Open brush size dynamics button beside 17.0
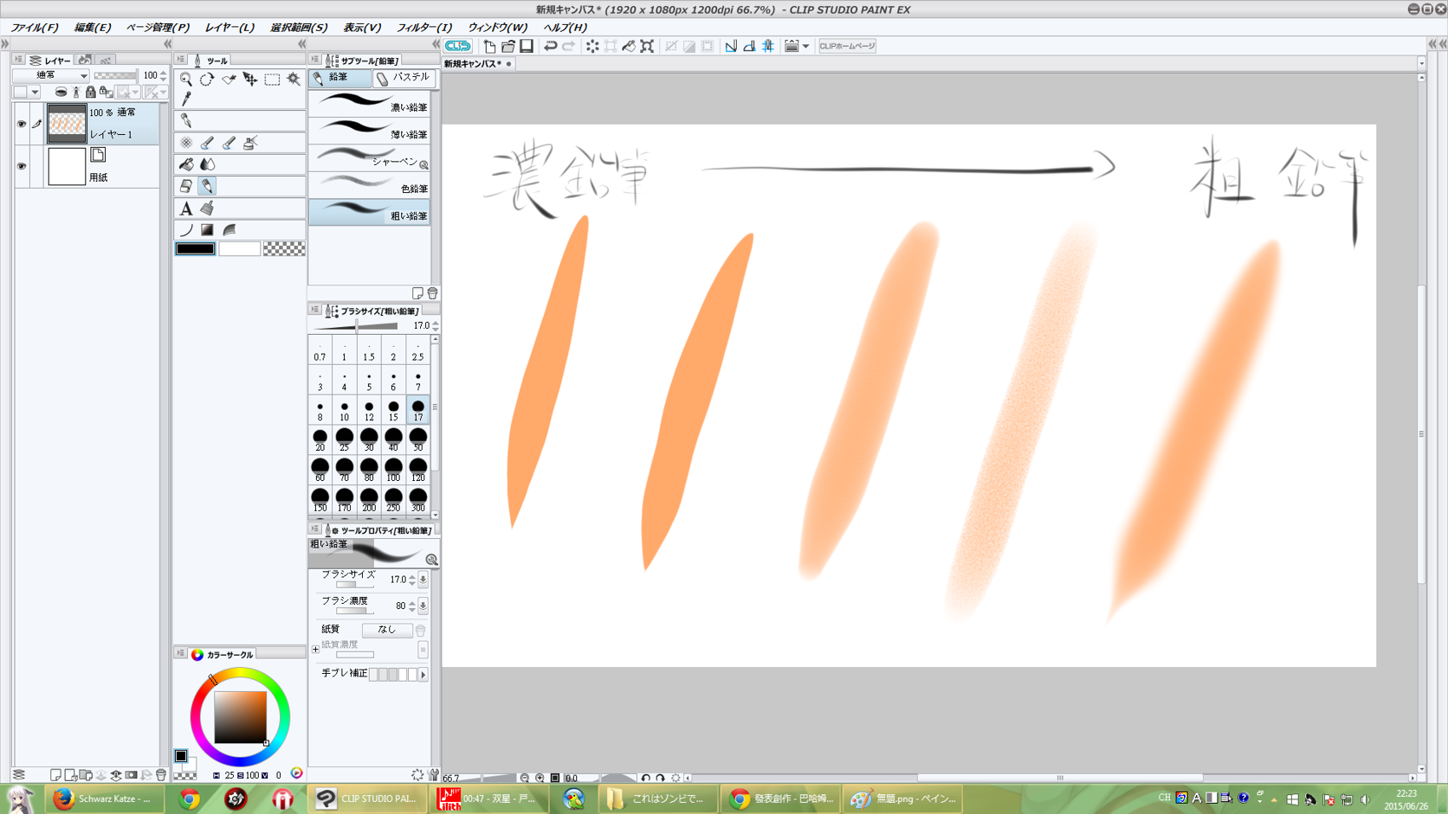Viewport: 1448px width, 814px height. tap(423, 579)
